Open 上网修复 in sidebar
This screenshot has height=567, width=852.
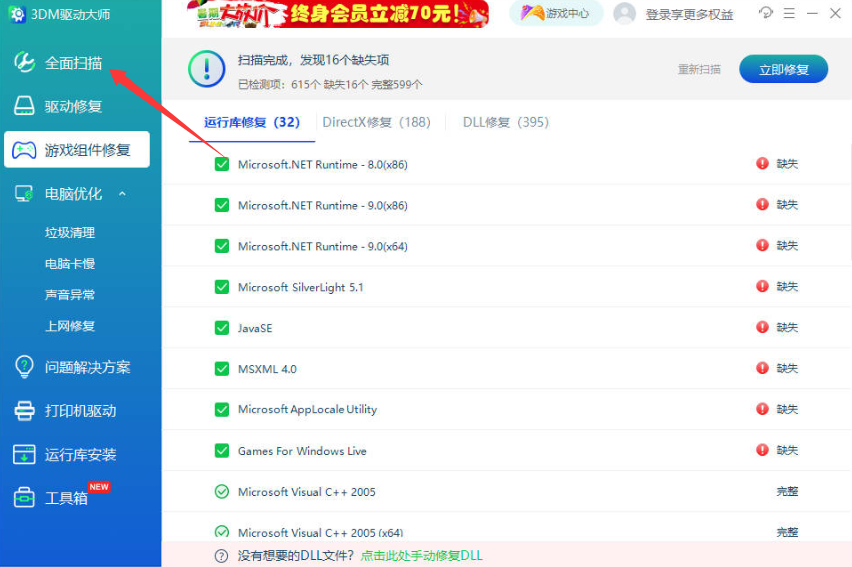coord(70,326)
